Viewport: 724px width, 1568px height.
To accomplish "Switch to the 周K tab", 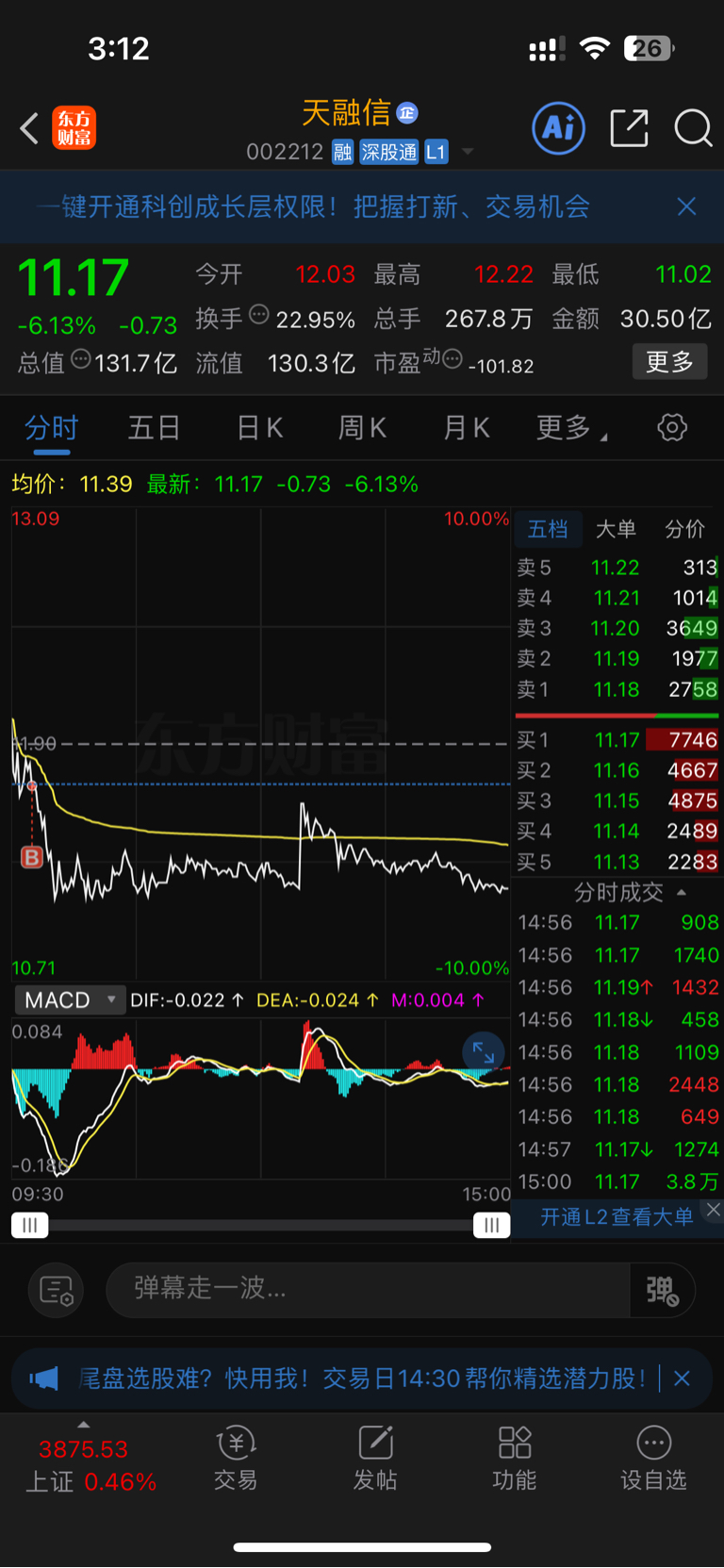I will [x=363, y=428].
